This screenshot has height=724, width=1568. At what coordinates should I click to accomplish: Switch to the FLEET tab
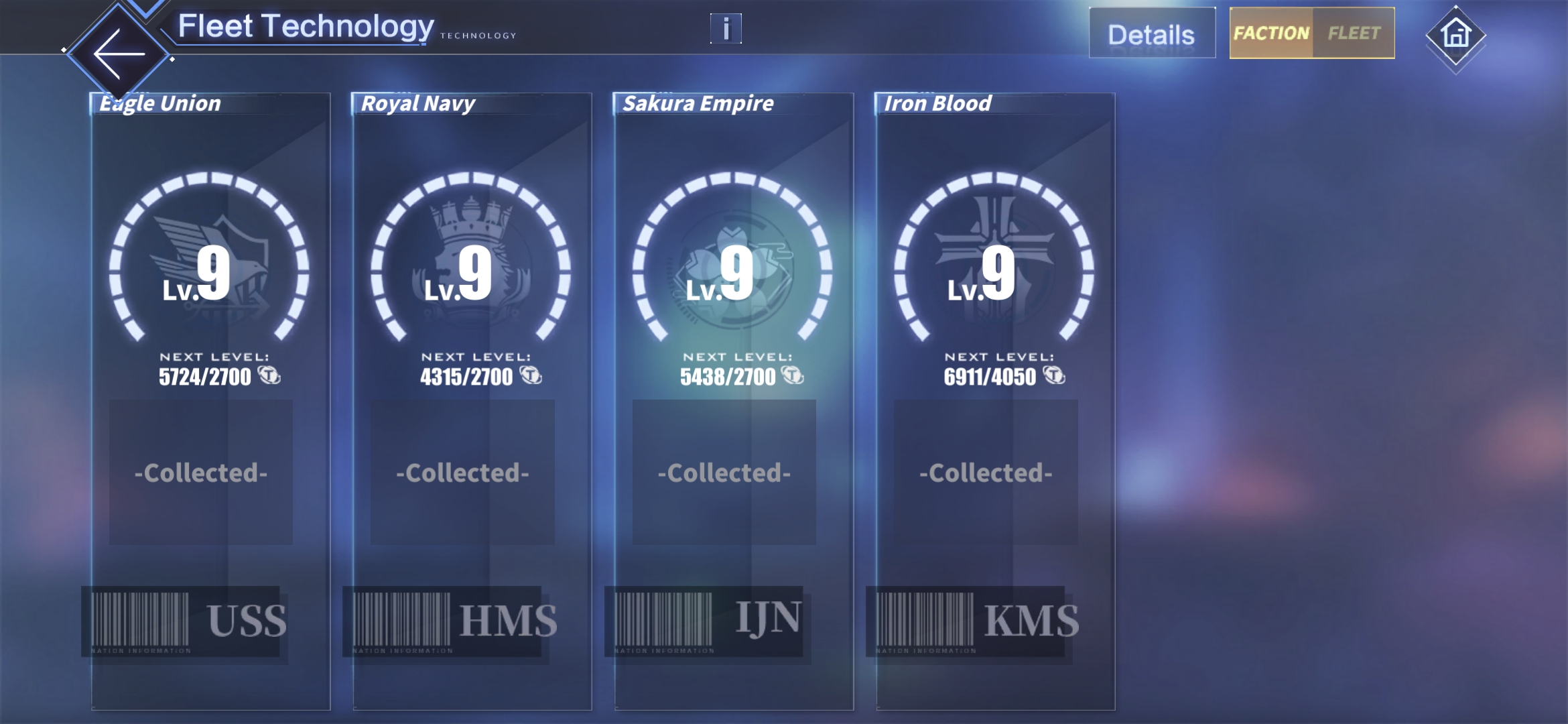click(x=1354, y=33)
